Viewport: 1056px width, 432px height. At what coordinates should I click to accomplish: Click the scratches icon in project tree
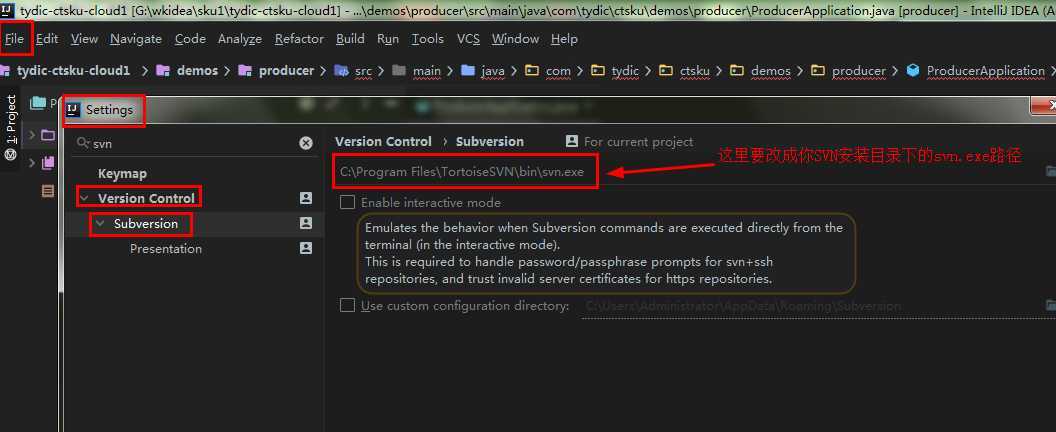coord(48,191)
